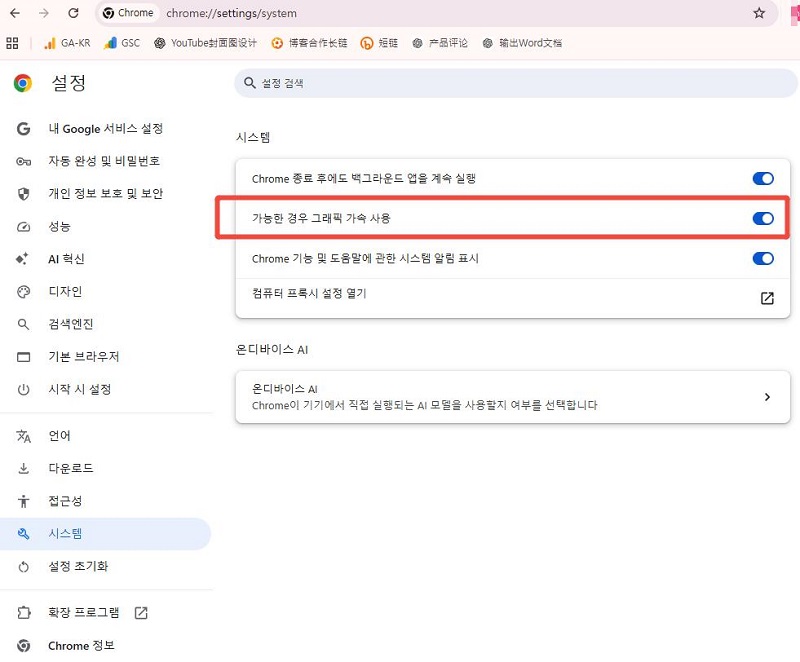Click the 설정 검색 search field

click(x=516, y=83)
